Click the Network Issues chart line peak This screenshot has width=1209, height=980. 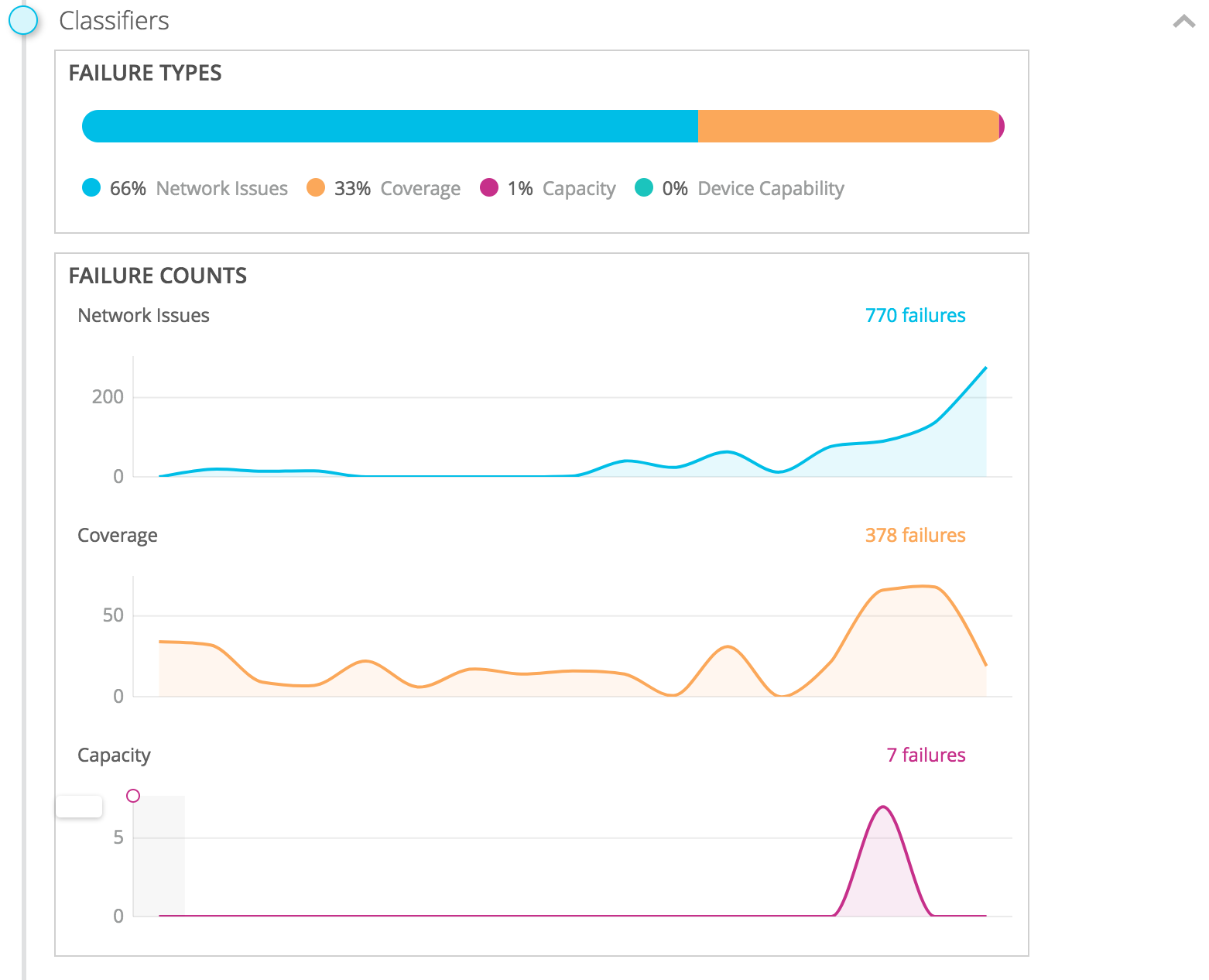(985, 368)
